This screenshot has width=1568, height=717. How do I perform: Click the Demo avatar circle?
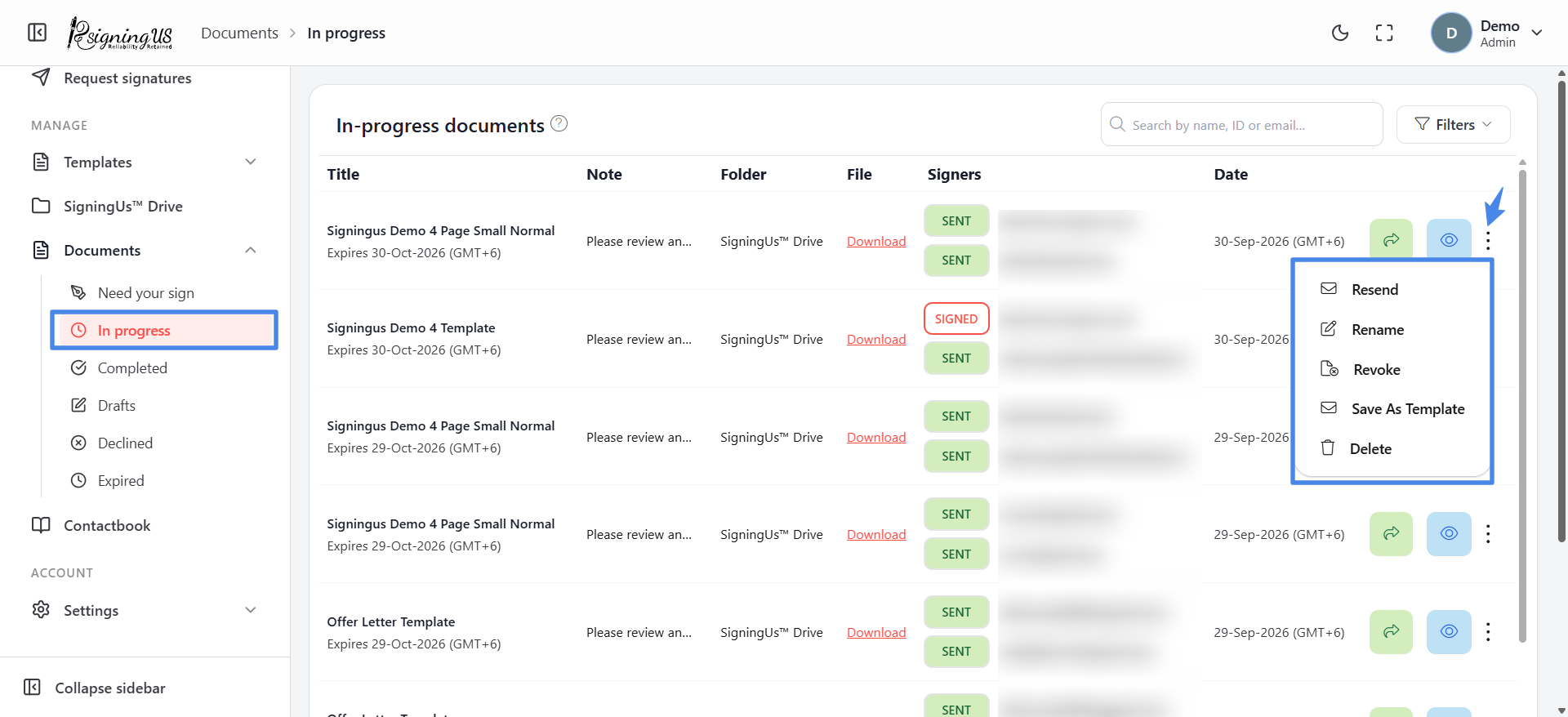tap(1451, 33)
